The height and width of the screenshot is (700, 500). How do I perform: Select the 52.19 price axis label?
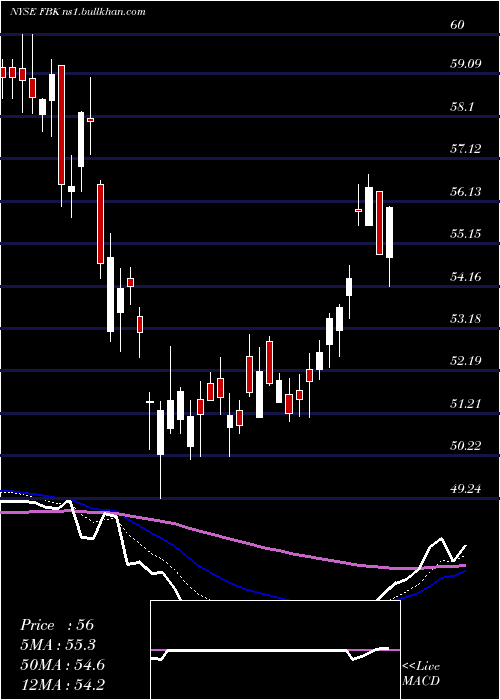tap(466, 361)
